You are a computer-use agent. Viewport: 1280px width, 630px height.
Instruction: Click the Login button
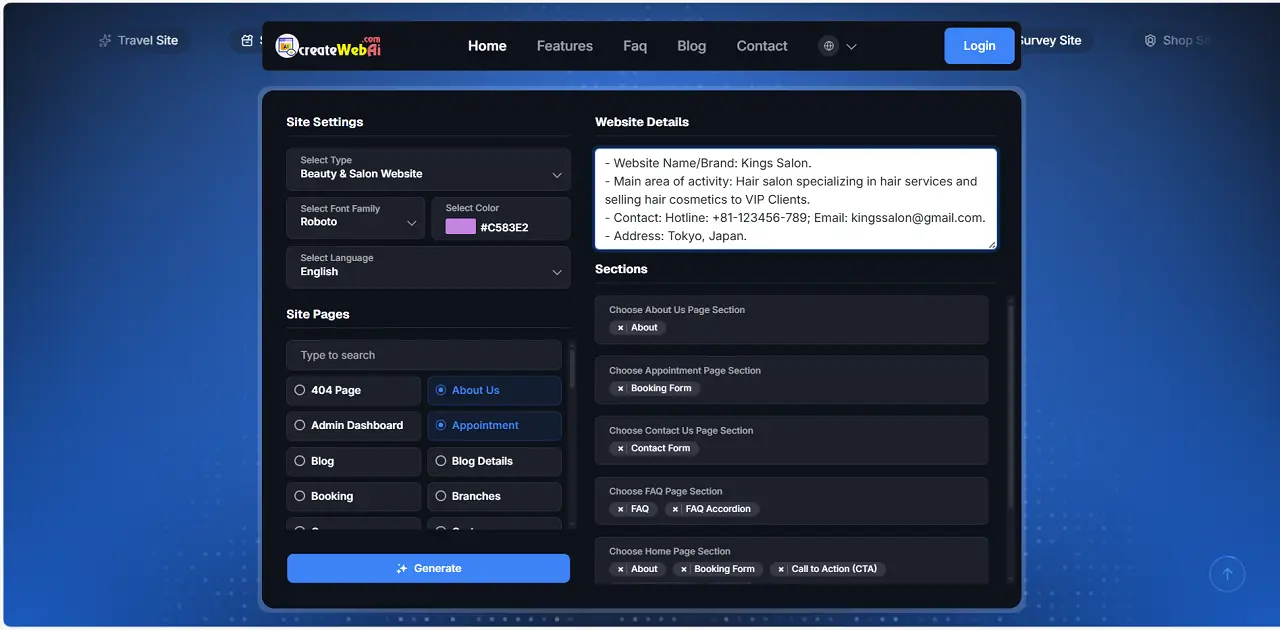pyautogui.click(x=979, y=45)
